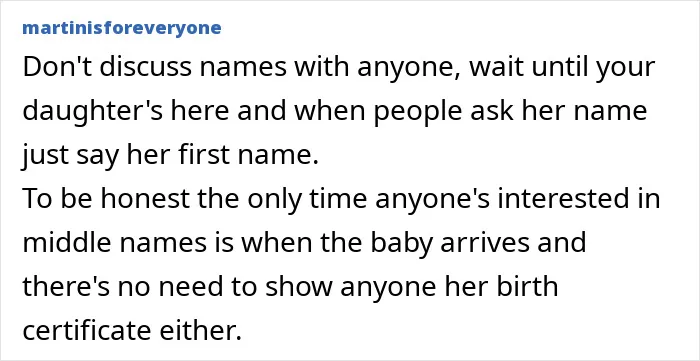Click the word "honest" in the comment
The height and width of the screenshot is (361, 700).
(x=145, y=199)
